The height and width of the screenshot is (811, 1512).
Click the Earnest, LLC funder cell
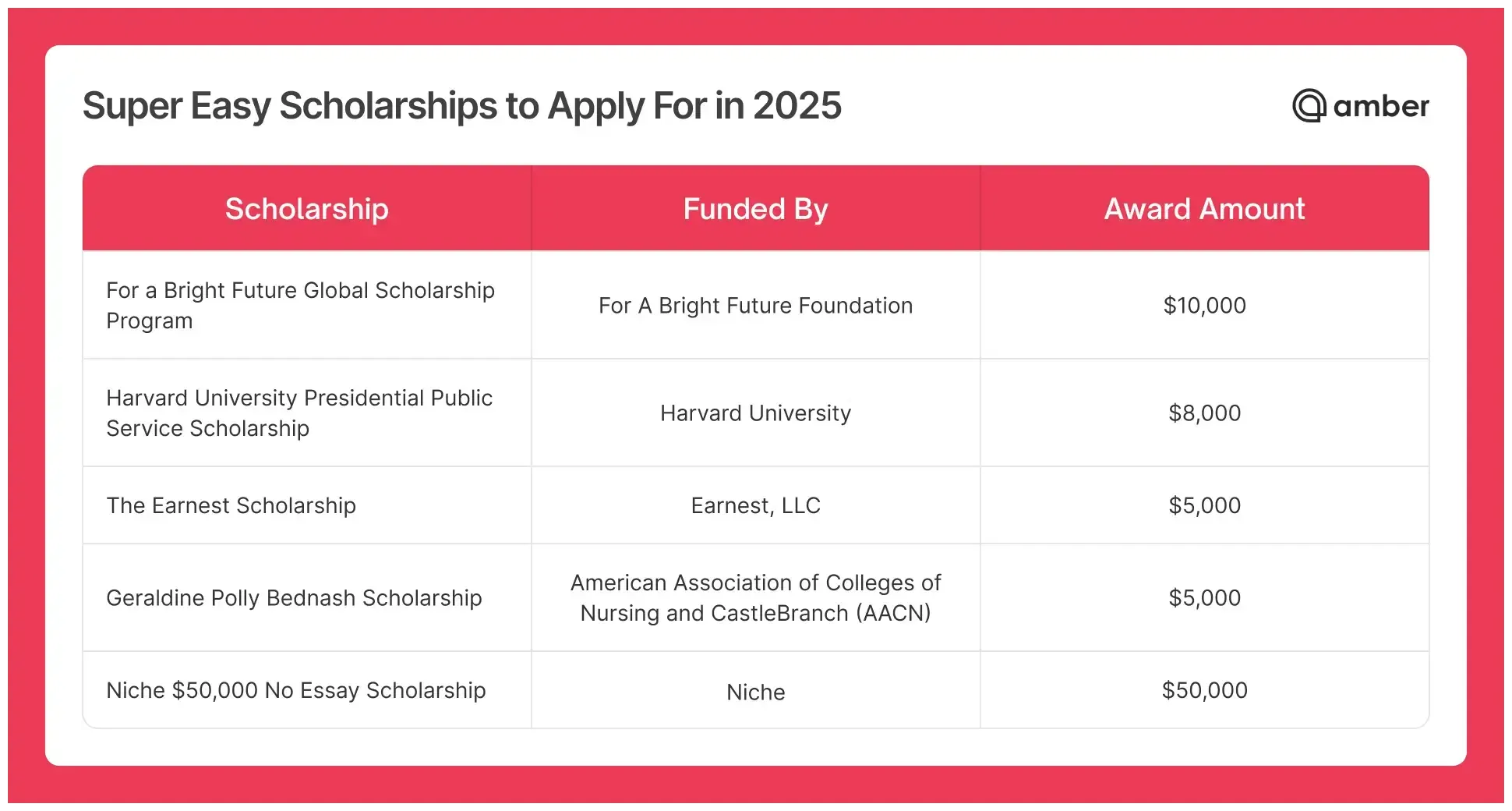(755, 505)
